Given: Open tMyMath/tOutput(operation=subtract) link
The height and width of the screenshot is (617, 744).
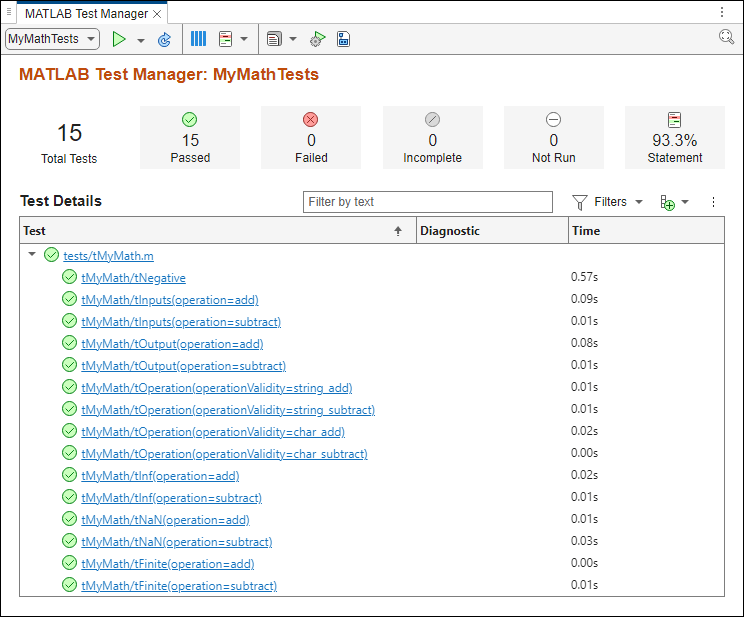Looking at the screenshot, I should [x=184, y=366].
